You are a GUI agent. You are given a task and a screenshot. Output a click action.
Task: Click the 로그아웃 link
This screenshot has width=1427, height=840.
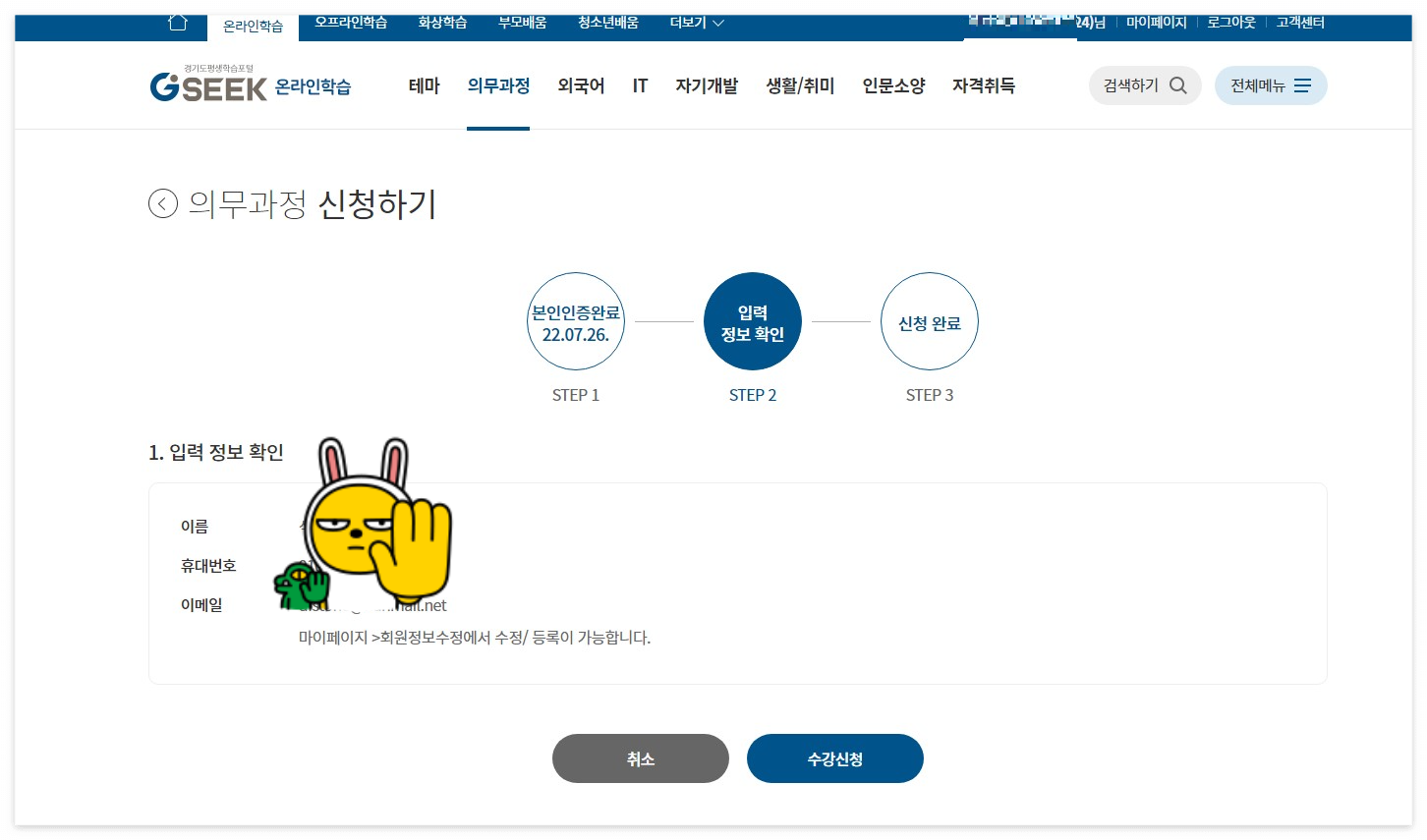[x=1231, y=22]
